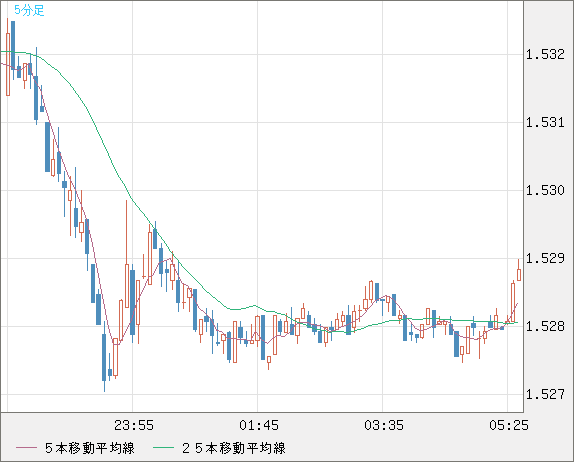The height and width of the screenshot is (462, 574).
Task: Click the 5分足 timeframe label
Action: pyautogui.click(x=29, y=10)
